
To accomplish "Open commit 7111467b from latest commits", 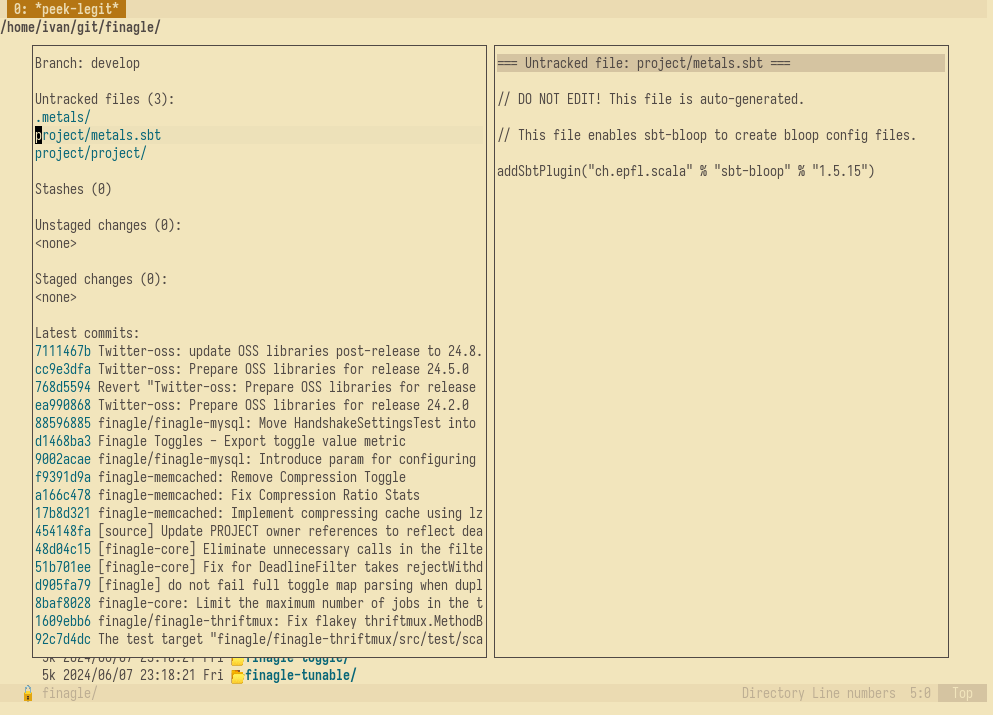I will (x=62, y=351).
